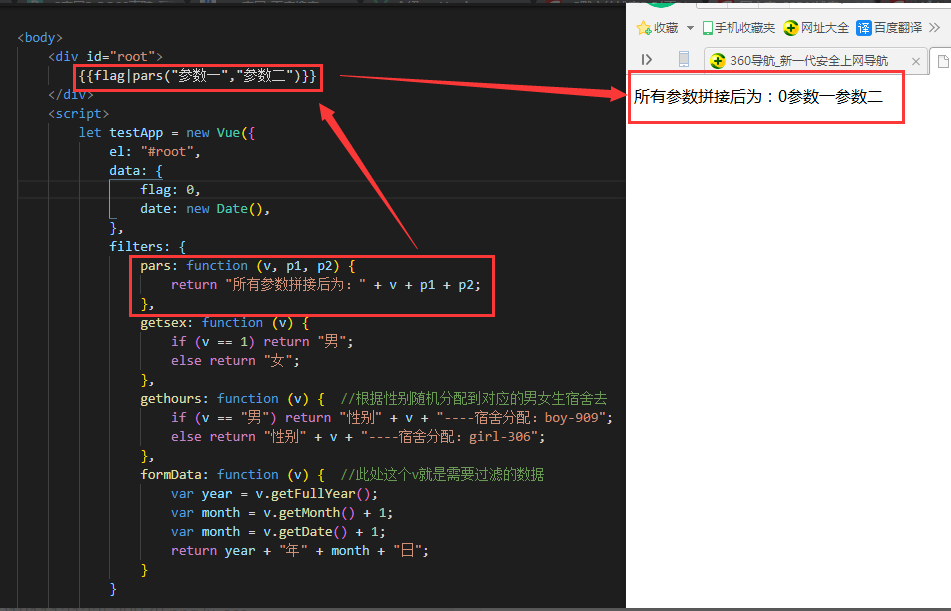Switch to the 360导航_新一代安全上网导航 tab
This screenshot has height=611, width=951.
(x=808, y=61)
